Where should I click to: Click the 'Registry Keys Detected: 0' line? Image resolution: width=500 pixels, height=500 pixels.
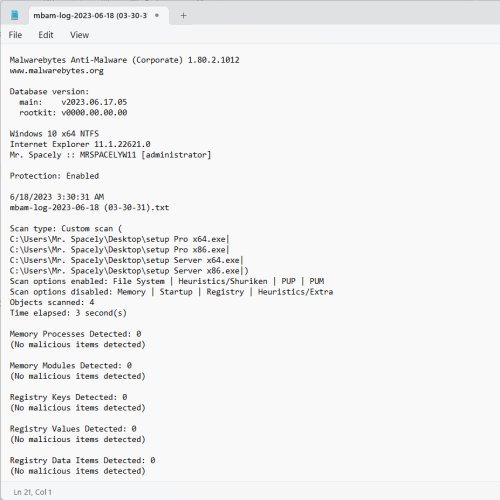point(68,397)
